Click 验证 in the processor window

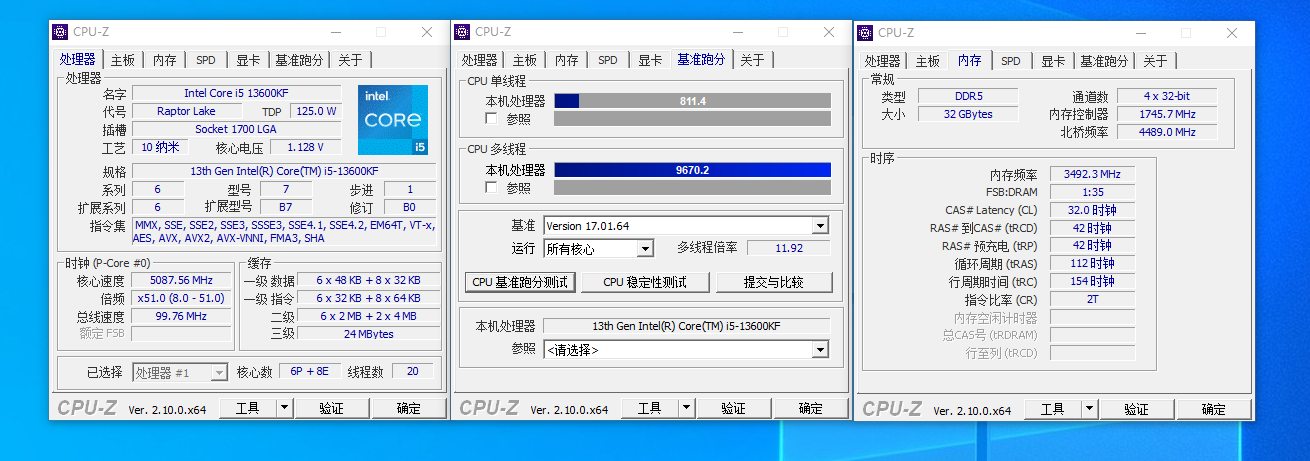pos(331,408)
